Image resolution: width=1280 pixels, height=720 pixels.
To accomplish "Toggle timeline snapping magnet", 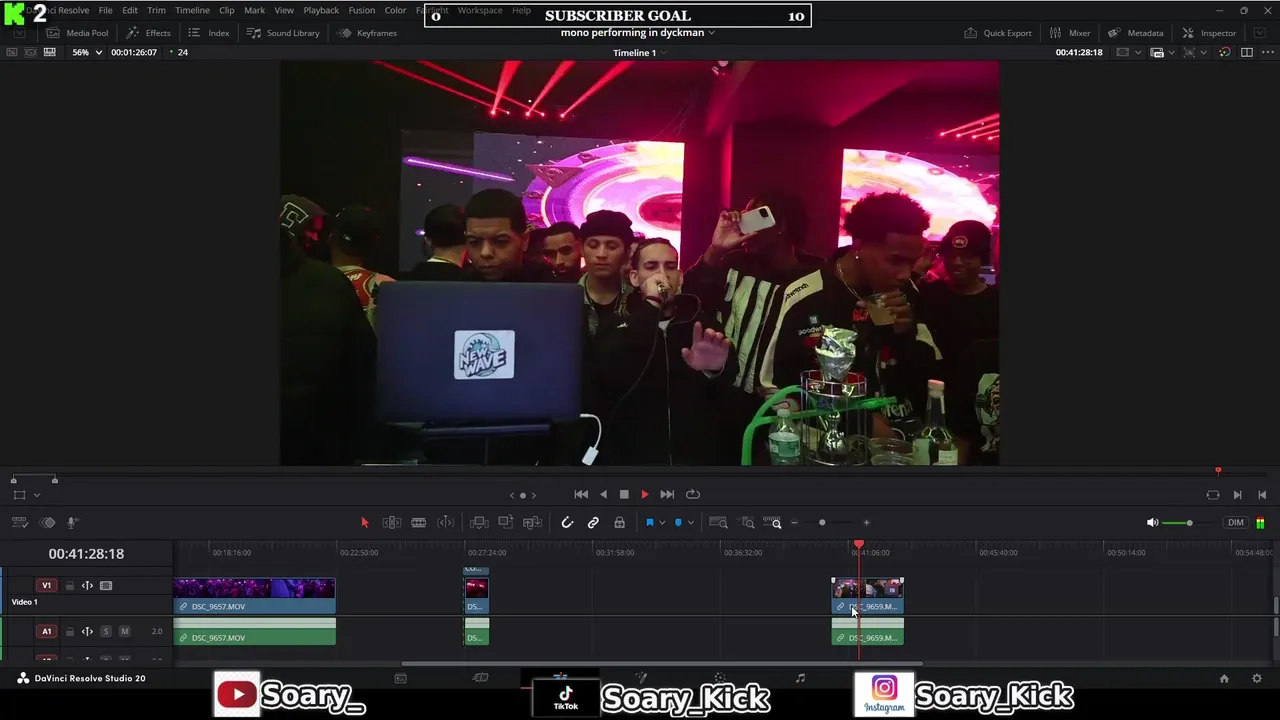I will (x=567, y=523).
